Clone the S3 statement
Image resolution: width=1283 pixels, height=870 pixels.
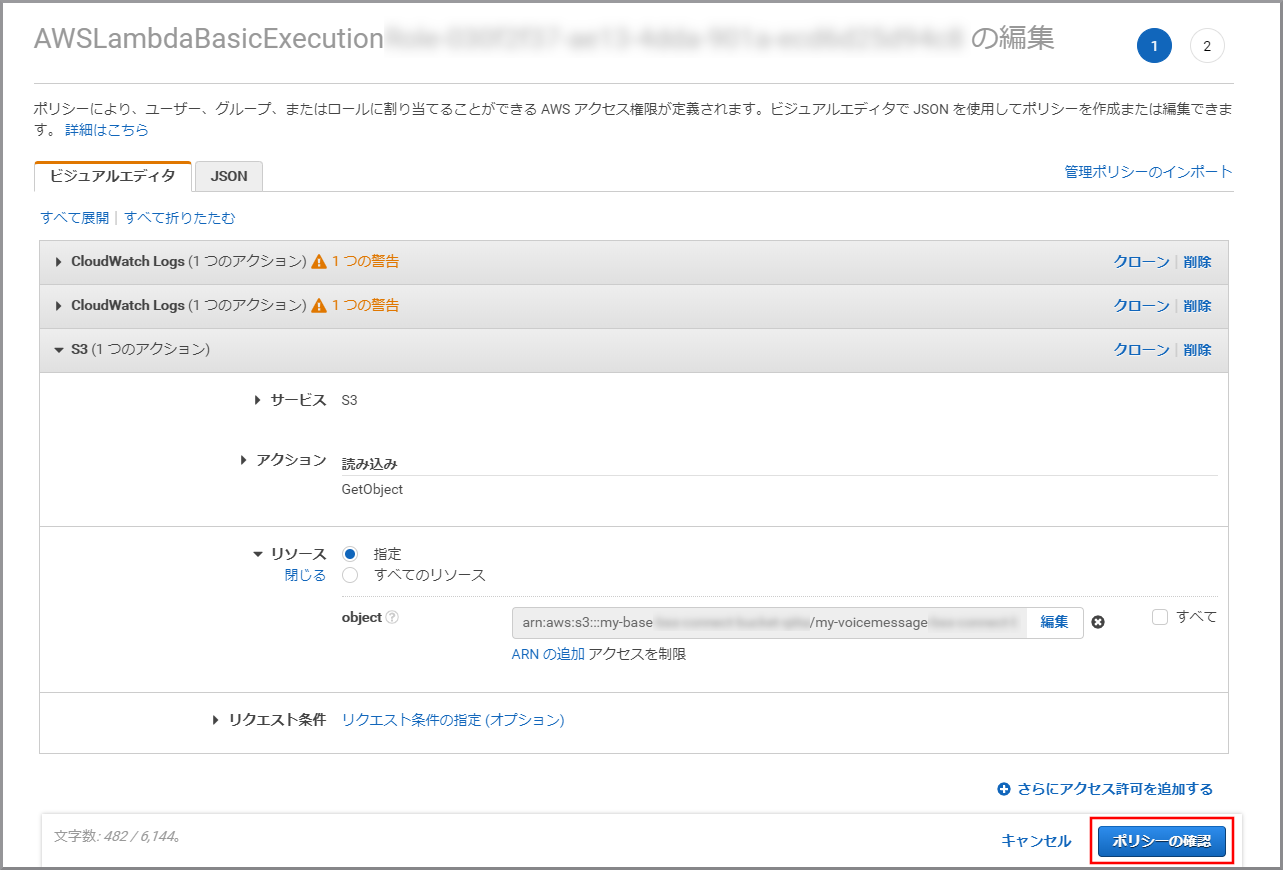tap(1141, 350)
